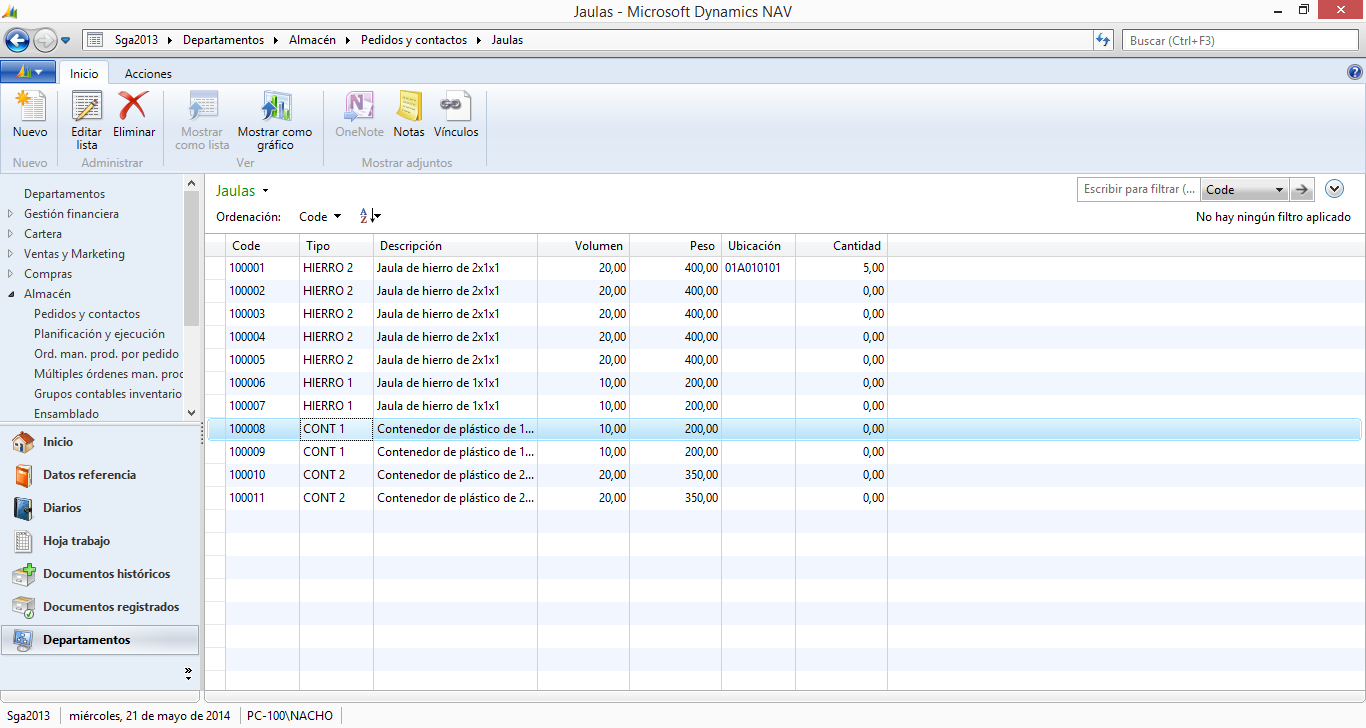Open Diarios in navigation pane
Viewport: 1366px width, 728px height.
click(x=100, y=508)
